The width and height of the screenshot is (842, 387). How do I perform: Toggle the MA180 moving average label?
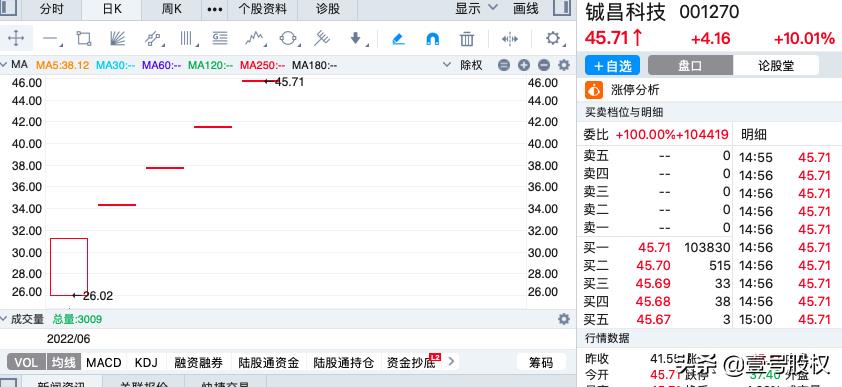tap(314, 65)
